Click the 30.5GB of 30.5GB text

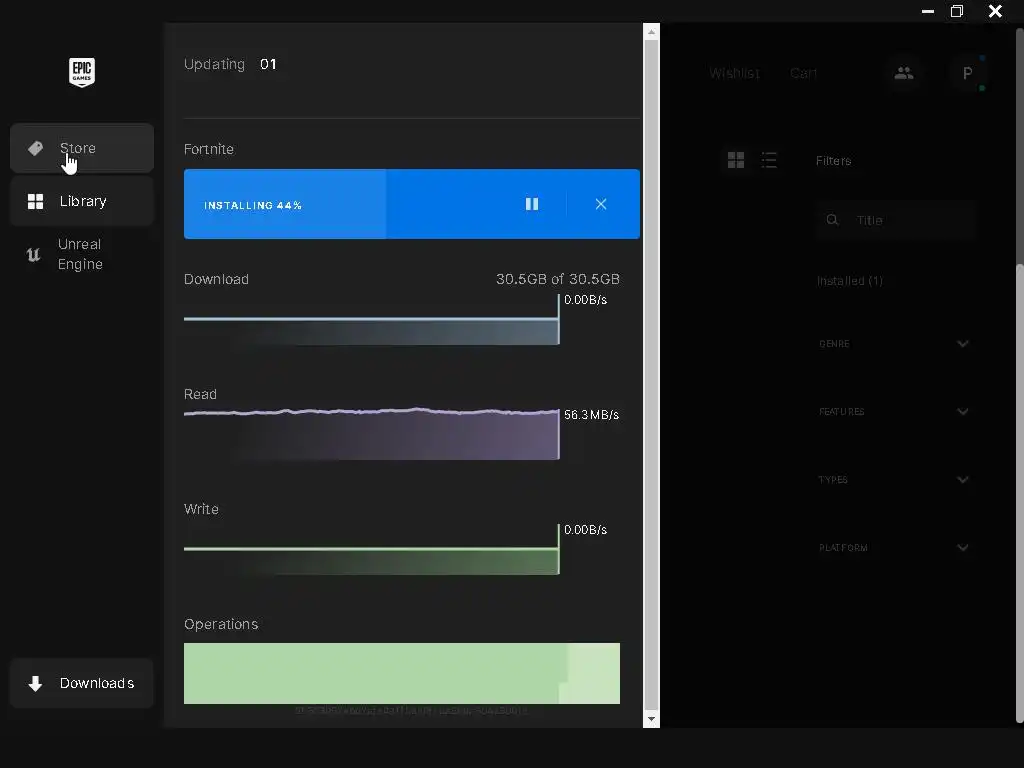coord(558,279)
